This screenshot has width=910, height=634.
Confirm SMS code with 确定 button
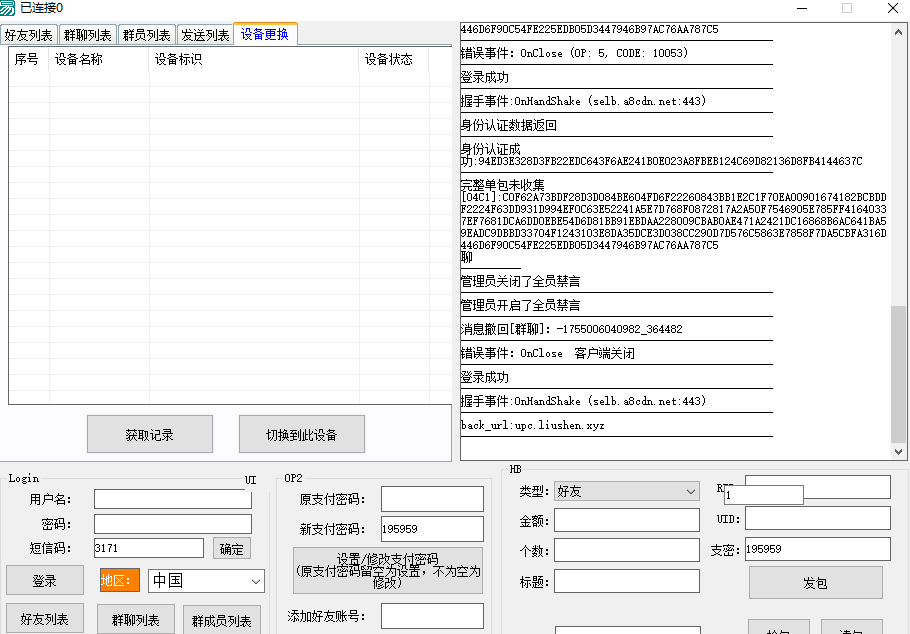coord(231,548)
